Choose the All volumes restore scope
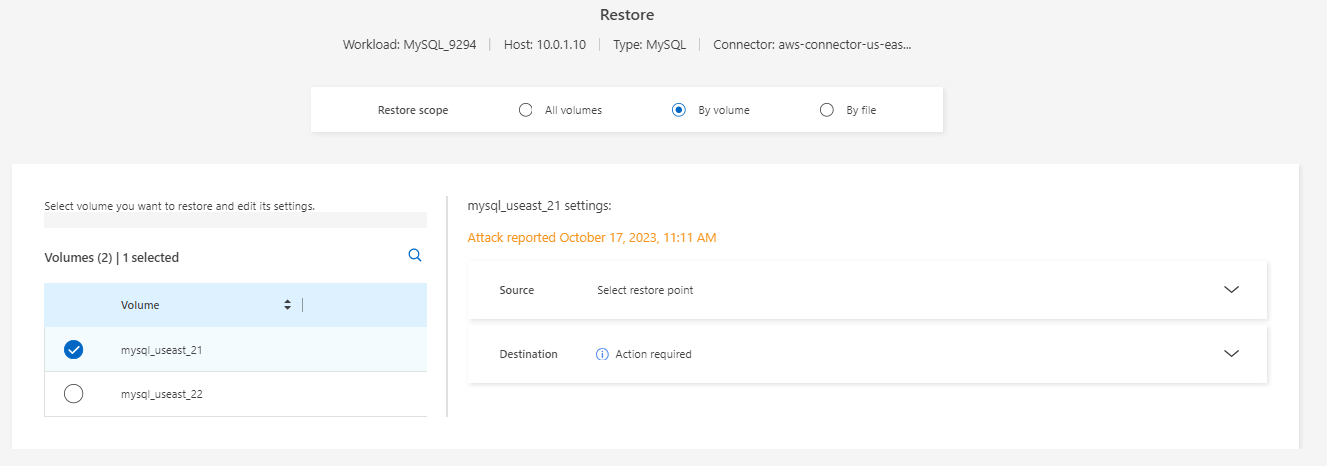The image size is (1327, 466). (526, 110)
